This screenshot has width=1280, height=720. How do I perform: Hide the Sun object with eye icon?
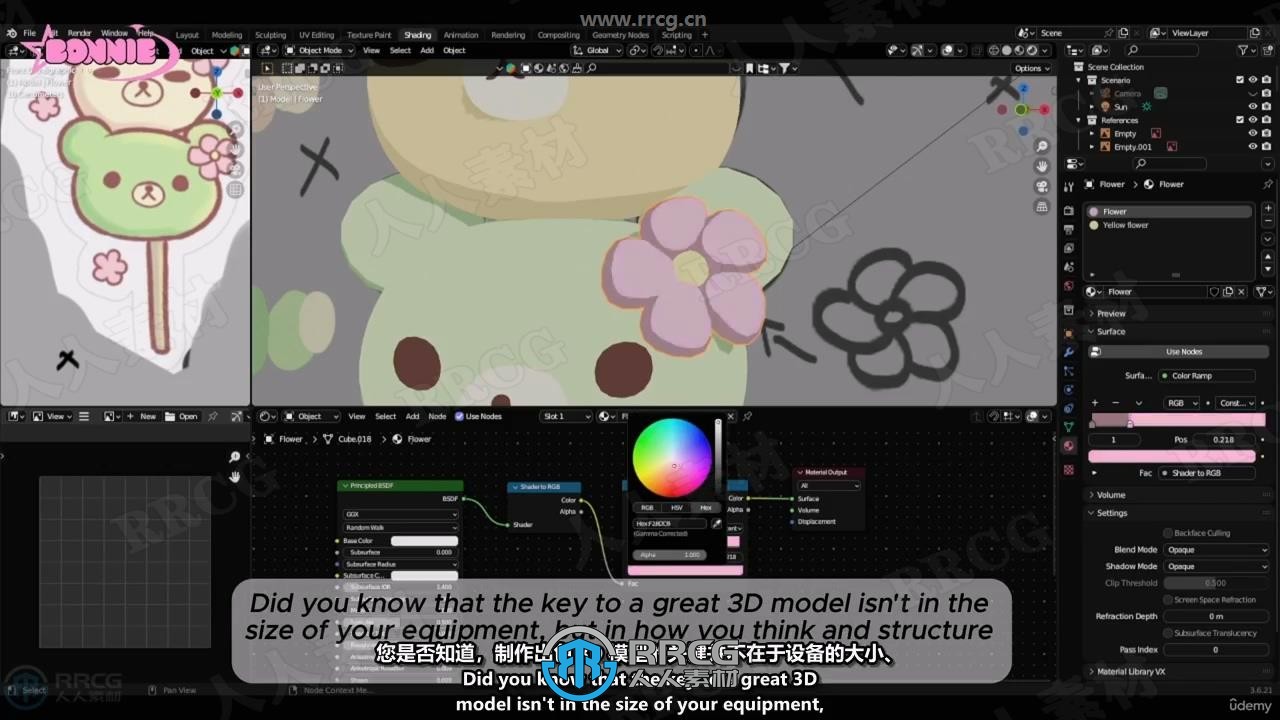pos(1253,107)
